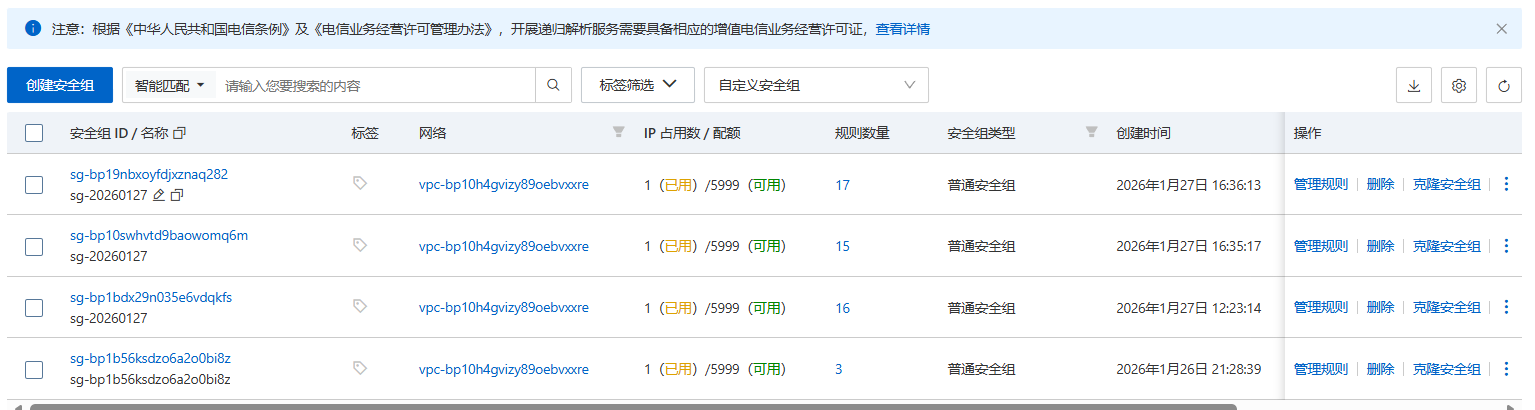Click 克隆安全组 for sg-bp10swhvtd9baowomq6m
The height and width of the screenshot is (410, 1535).
1447,246
